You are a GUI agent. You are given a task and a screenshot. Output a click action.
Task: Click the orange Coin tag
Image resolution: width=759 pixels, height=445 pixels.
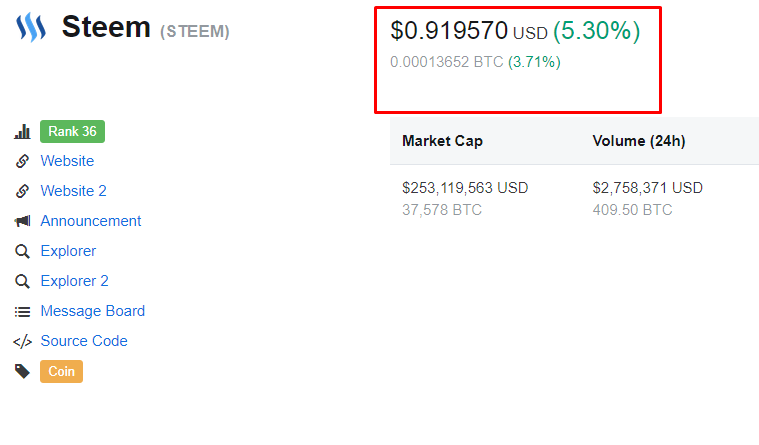click(x=61, y=371)
